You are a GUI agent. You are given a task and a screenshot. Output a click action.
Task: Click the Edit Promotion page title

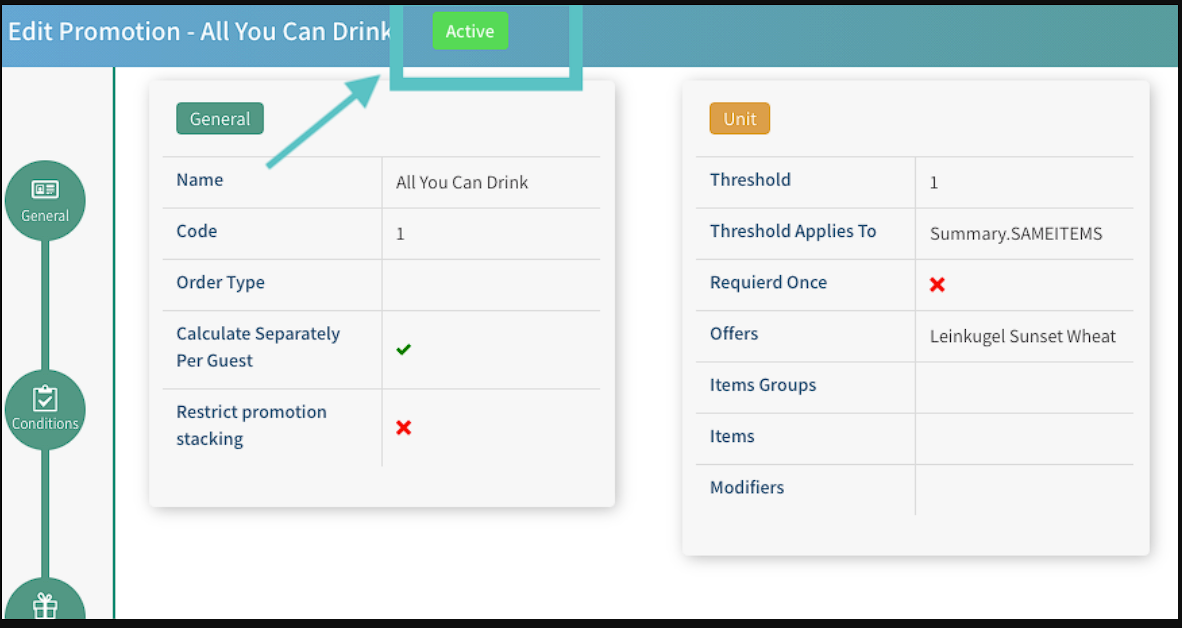pos(200,31)
